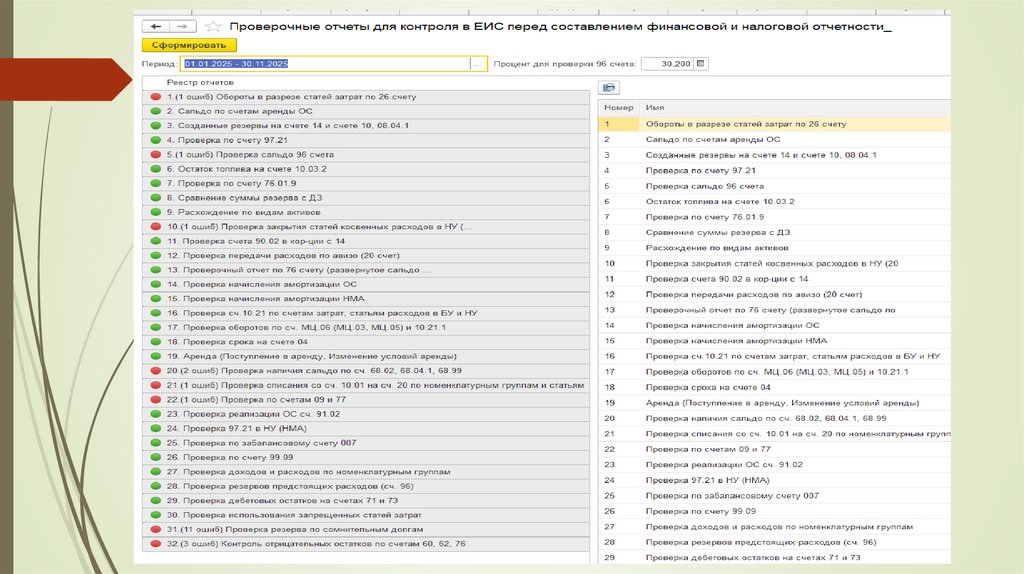Click the open-report icon above the Номер column
1024x574 pixels.
pyautogui.click(x=609, y=88)
